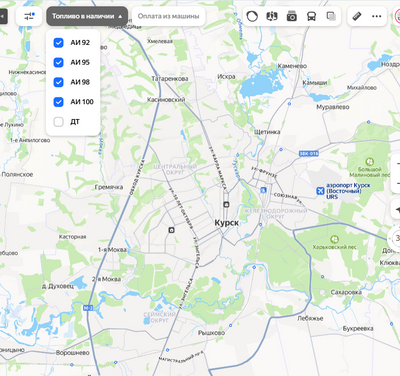
Task: Click the bus station icon near ул. 50 лет Октября
Action: (x=171, y=230)
